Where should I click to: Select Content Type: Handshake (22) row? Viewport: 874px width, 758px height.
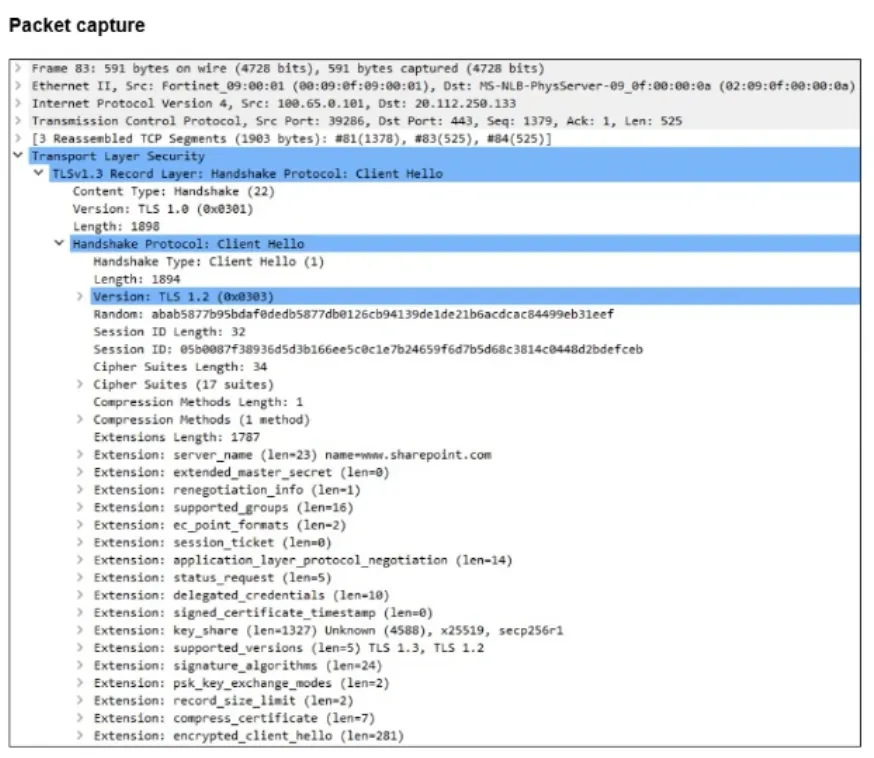coord(465,191)
